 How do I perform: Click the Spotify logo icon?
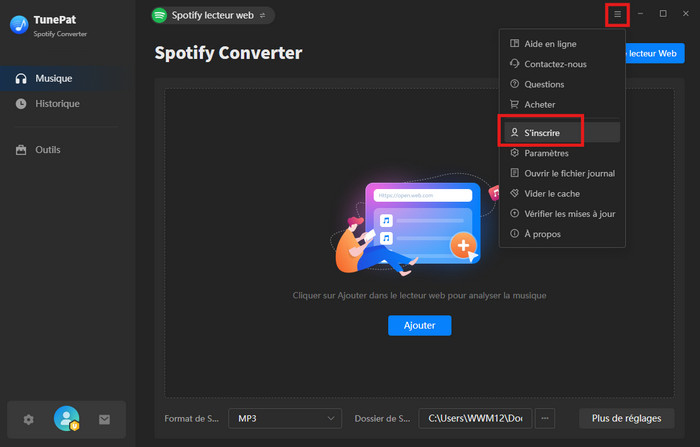(159, 15)
